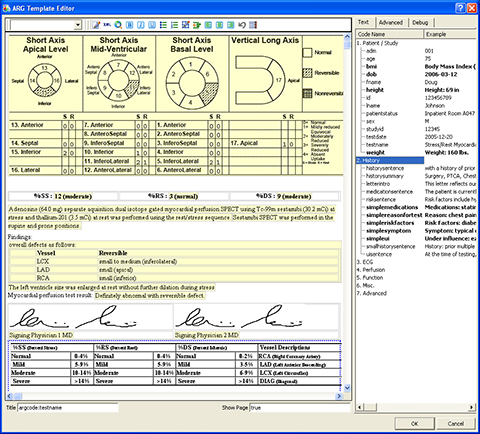Click the %RS : 3 (normal) field

(x=173, y=196)
